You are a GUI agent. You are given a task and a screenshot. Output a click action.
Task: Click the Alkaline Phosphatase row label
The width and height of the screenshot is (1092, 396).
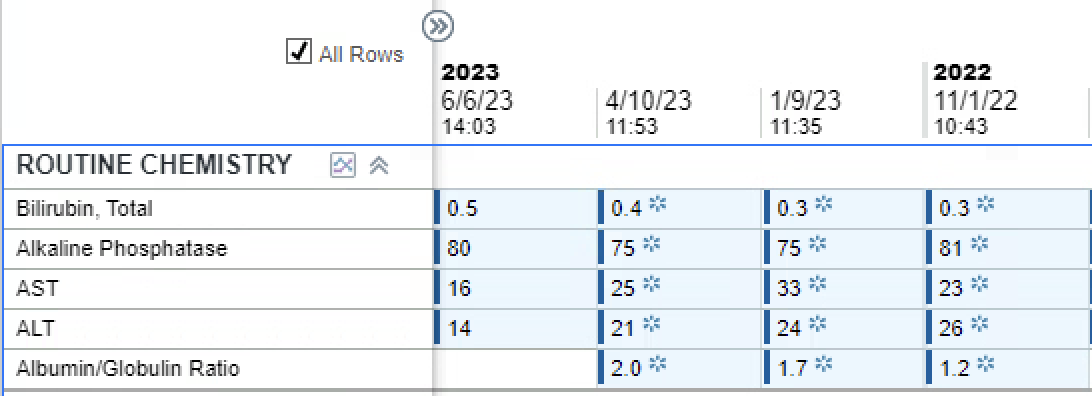click(122, 248)
